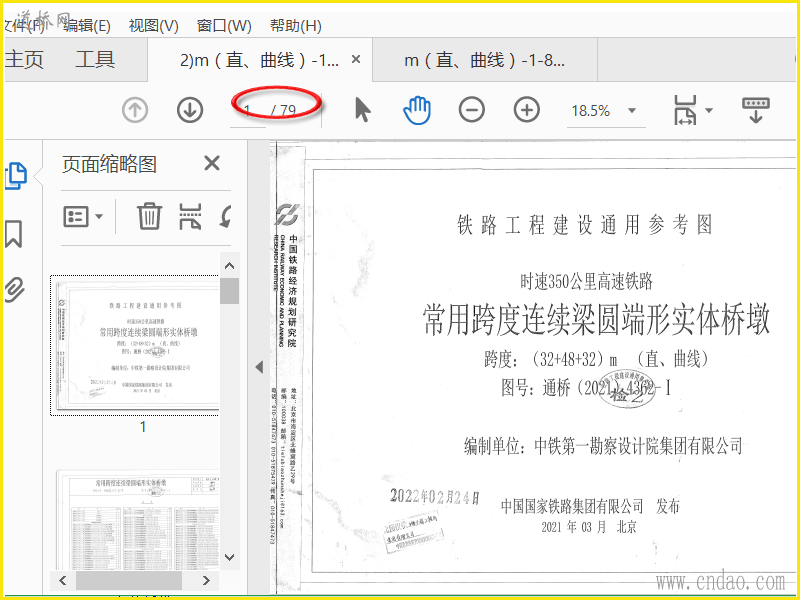Click the text '2021 年 03 月 北京'

point(589,527)
